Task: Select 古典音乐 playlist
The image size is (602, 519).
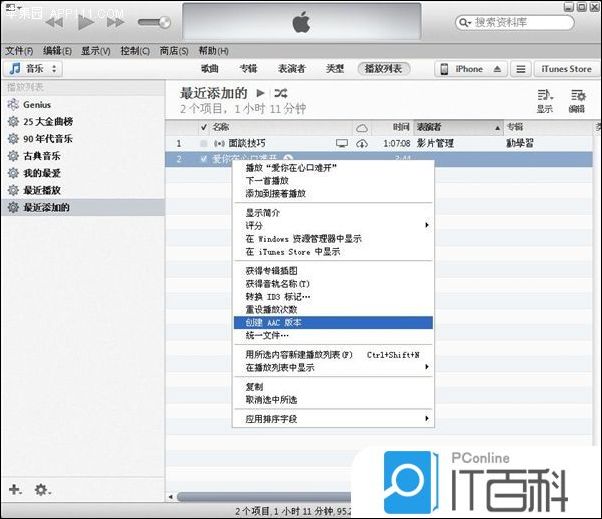Action: pyautogui.click(x=83, y=156)
